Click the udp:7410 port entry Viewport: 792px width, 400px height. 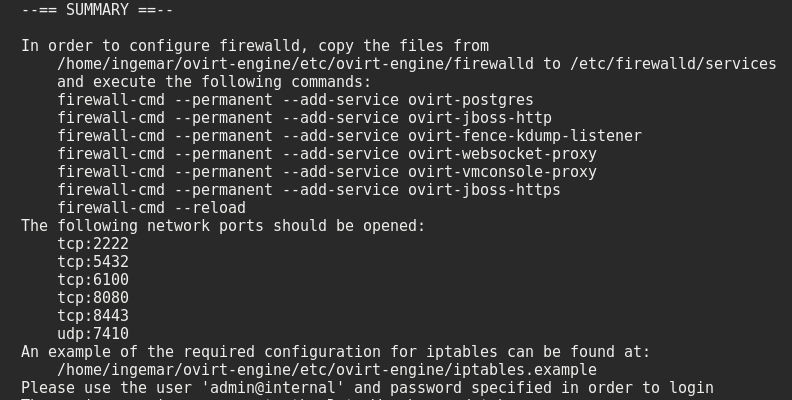[93, 334]
